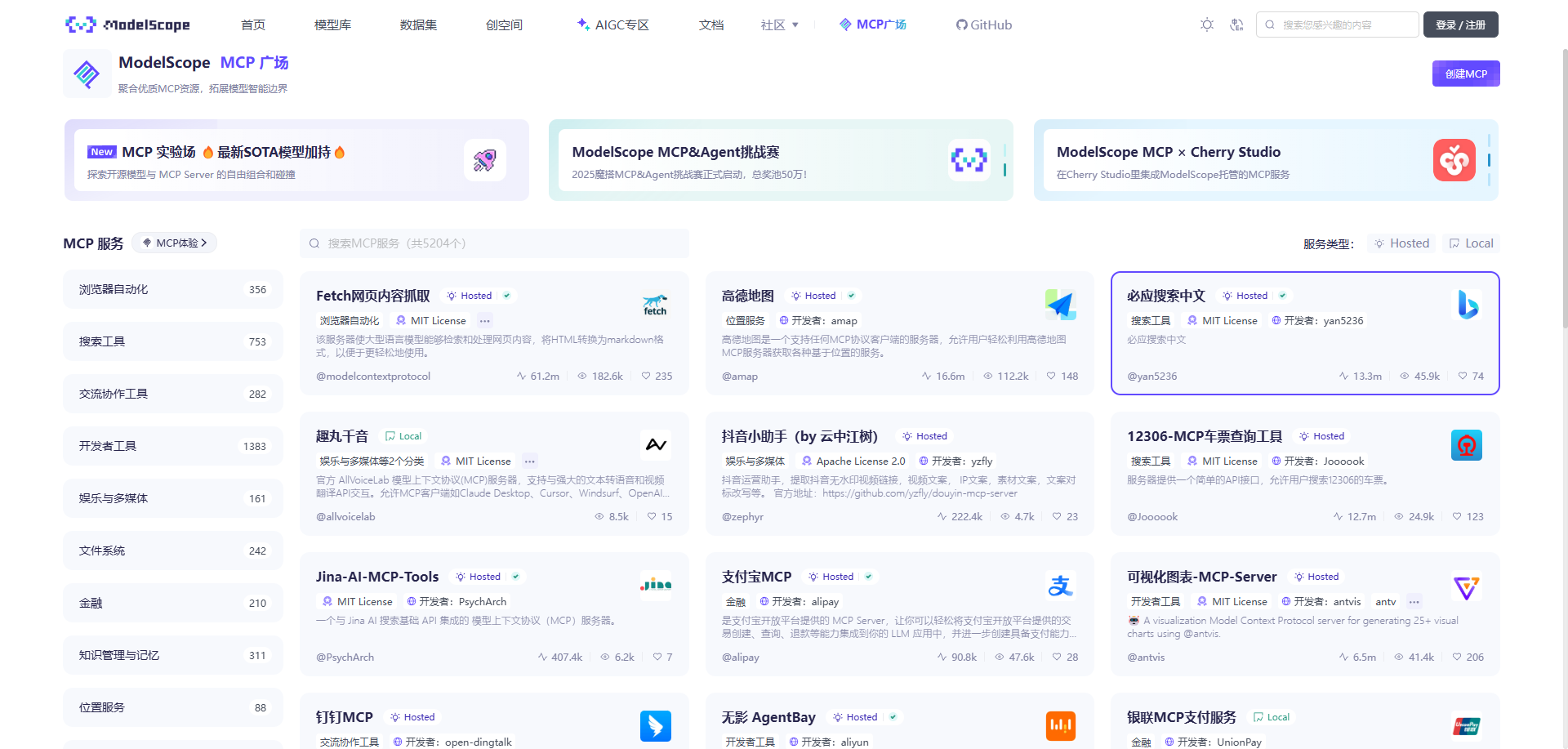Open the 无影 AgentBay orange icon
The image size is (1568, 749).
point(1060,726)
